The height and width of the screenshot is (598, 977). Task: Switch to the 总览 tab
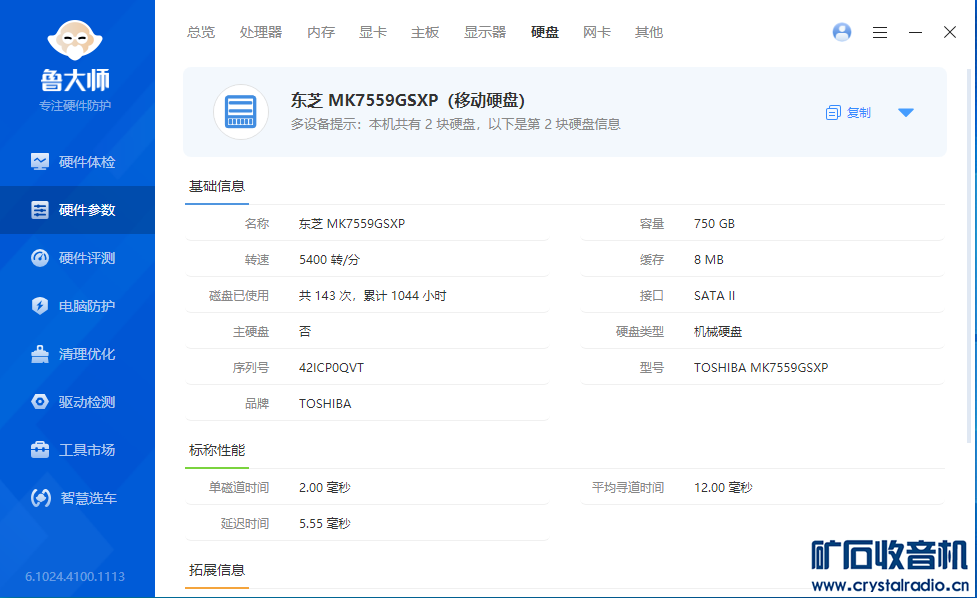(x=201, y=32)
